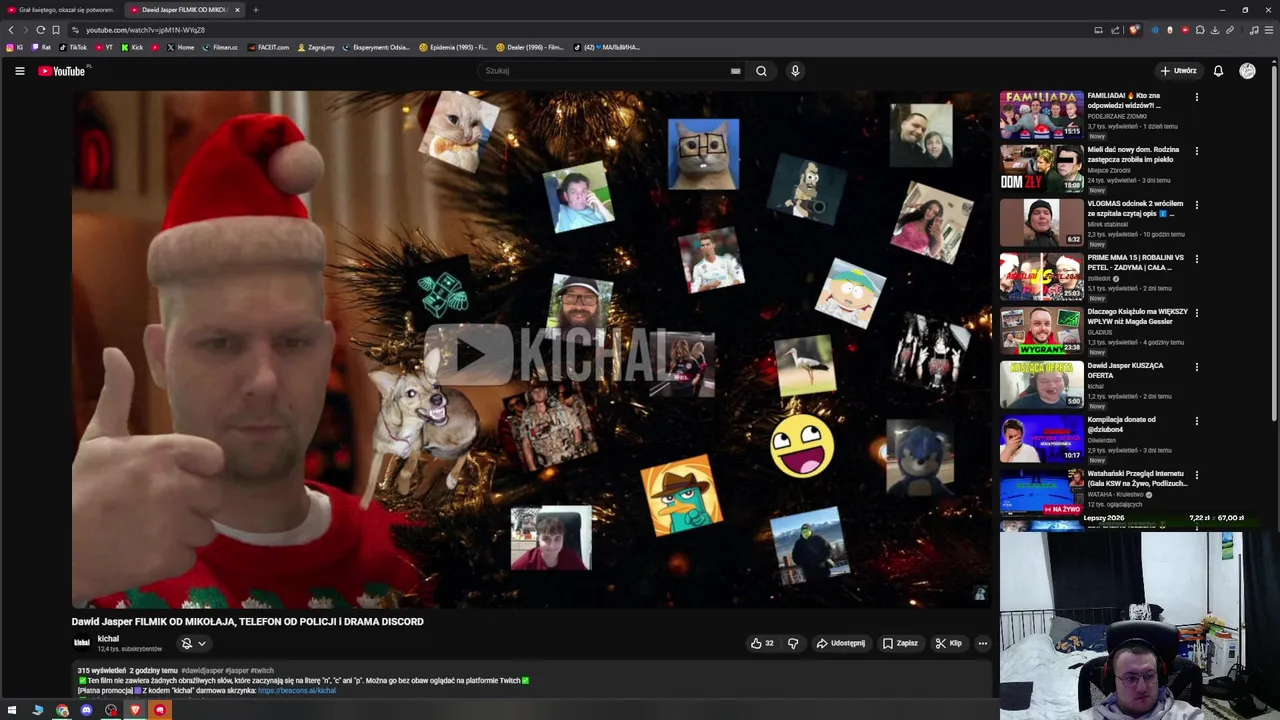Dislike the video with thumbs down
This screenshot has width=1280, height=720.
click(x=793, y=643)
